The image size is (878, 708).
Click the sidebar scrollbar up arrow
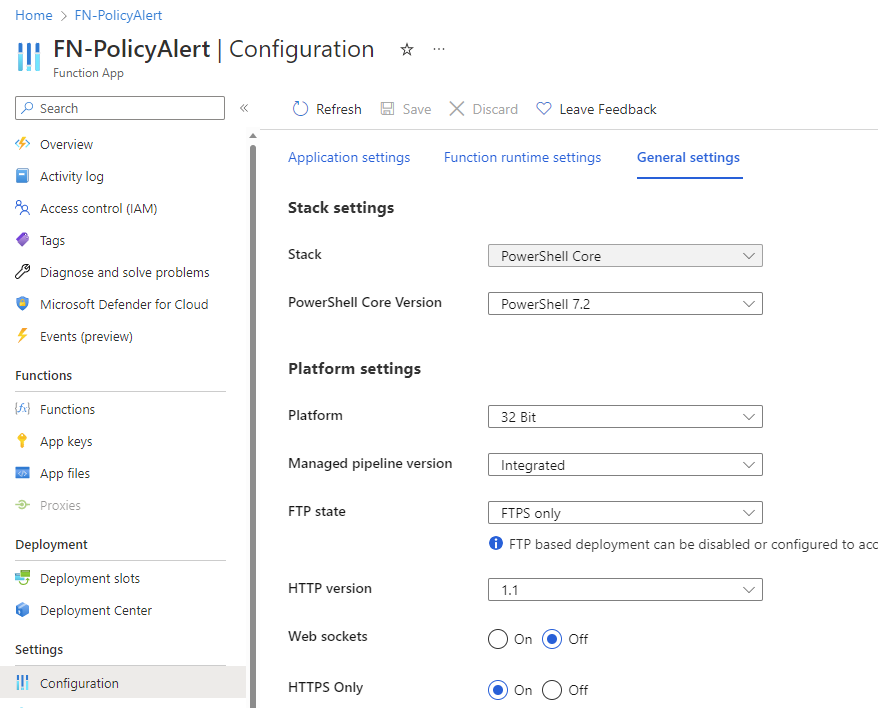tap(253, 136)
